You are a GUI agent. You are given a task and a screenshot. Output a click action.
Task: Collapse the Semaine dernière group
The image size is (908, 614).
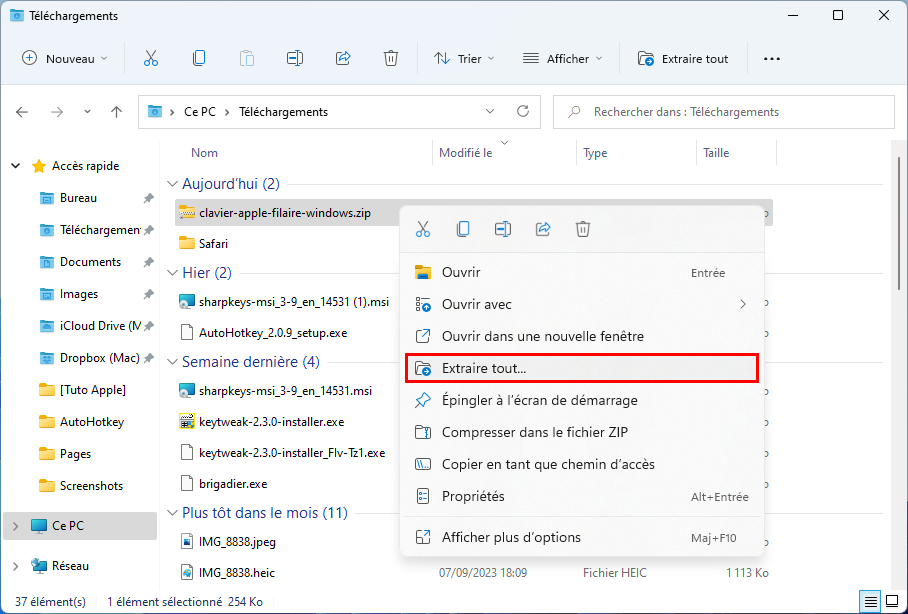pyautogui.click(x=172, y=362)
